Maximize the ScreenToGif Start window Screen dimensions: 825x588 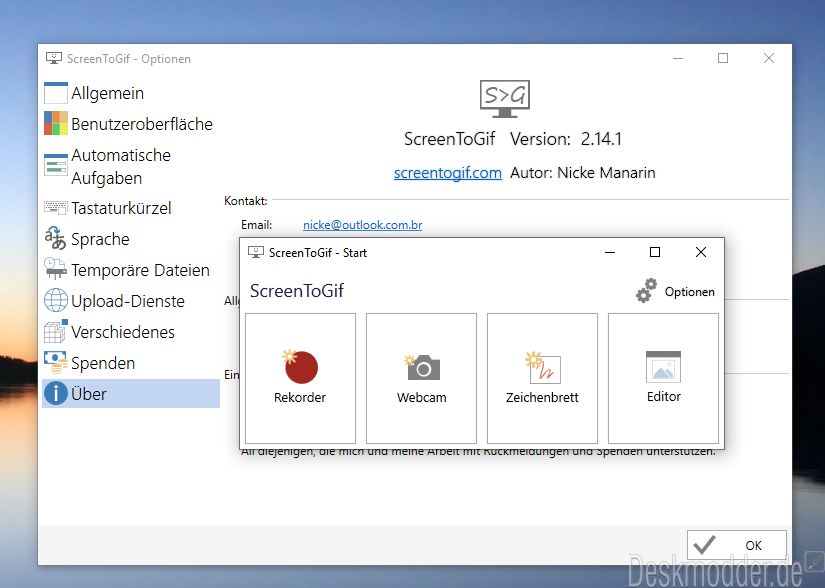(655, 252)
